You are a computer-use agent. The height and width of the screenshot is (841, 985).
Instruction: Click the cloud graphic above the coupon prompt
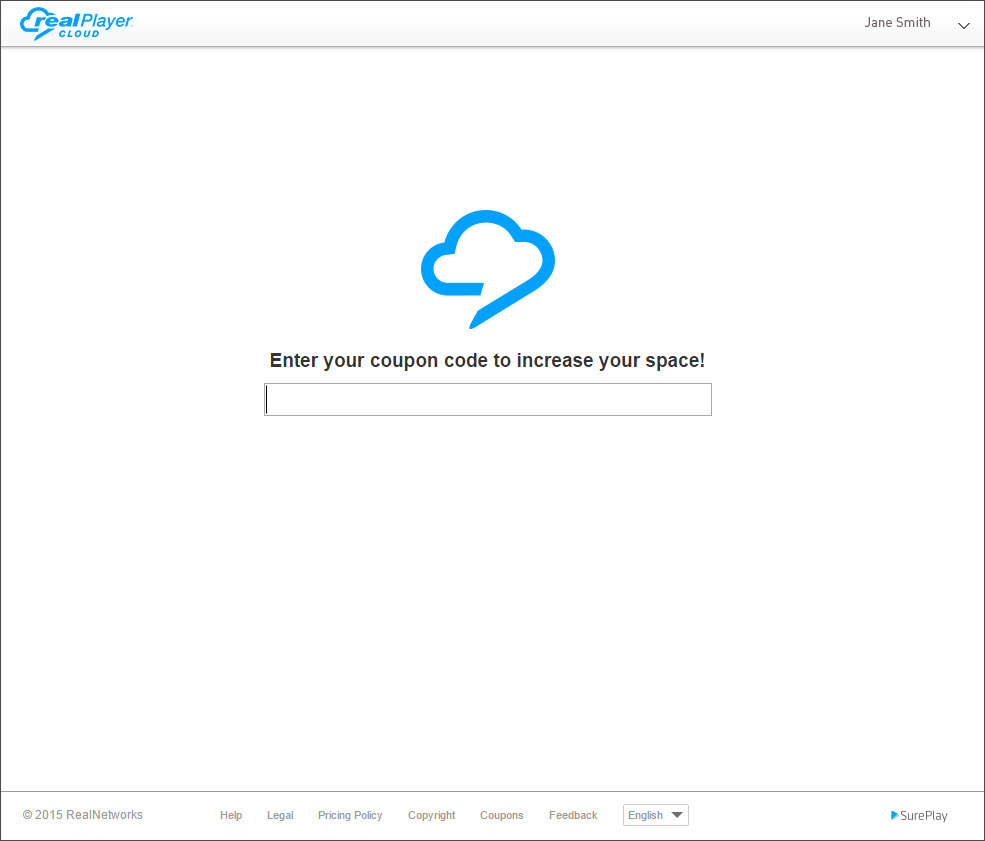[x=487, y=265]
